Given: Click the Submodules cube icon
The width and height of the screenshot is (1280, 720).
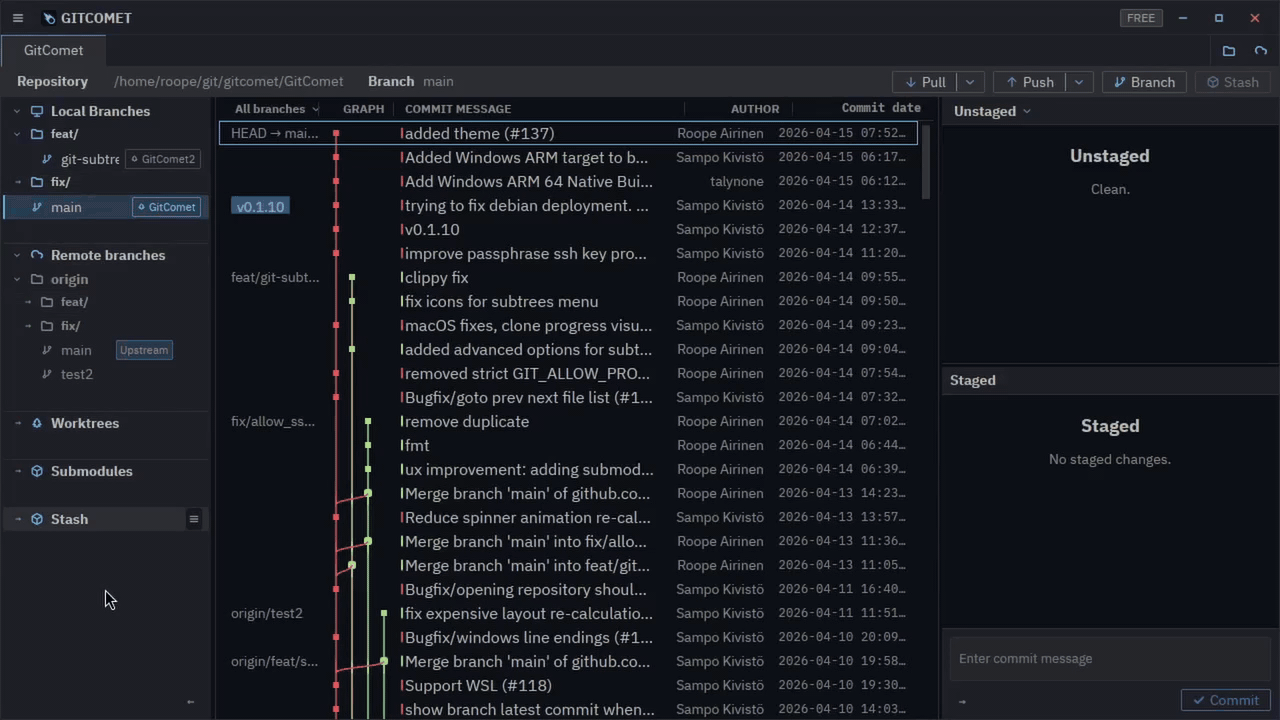Looking at the screenshot, I should [x=37, y=471].
